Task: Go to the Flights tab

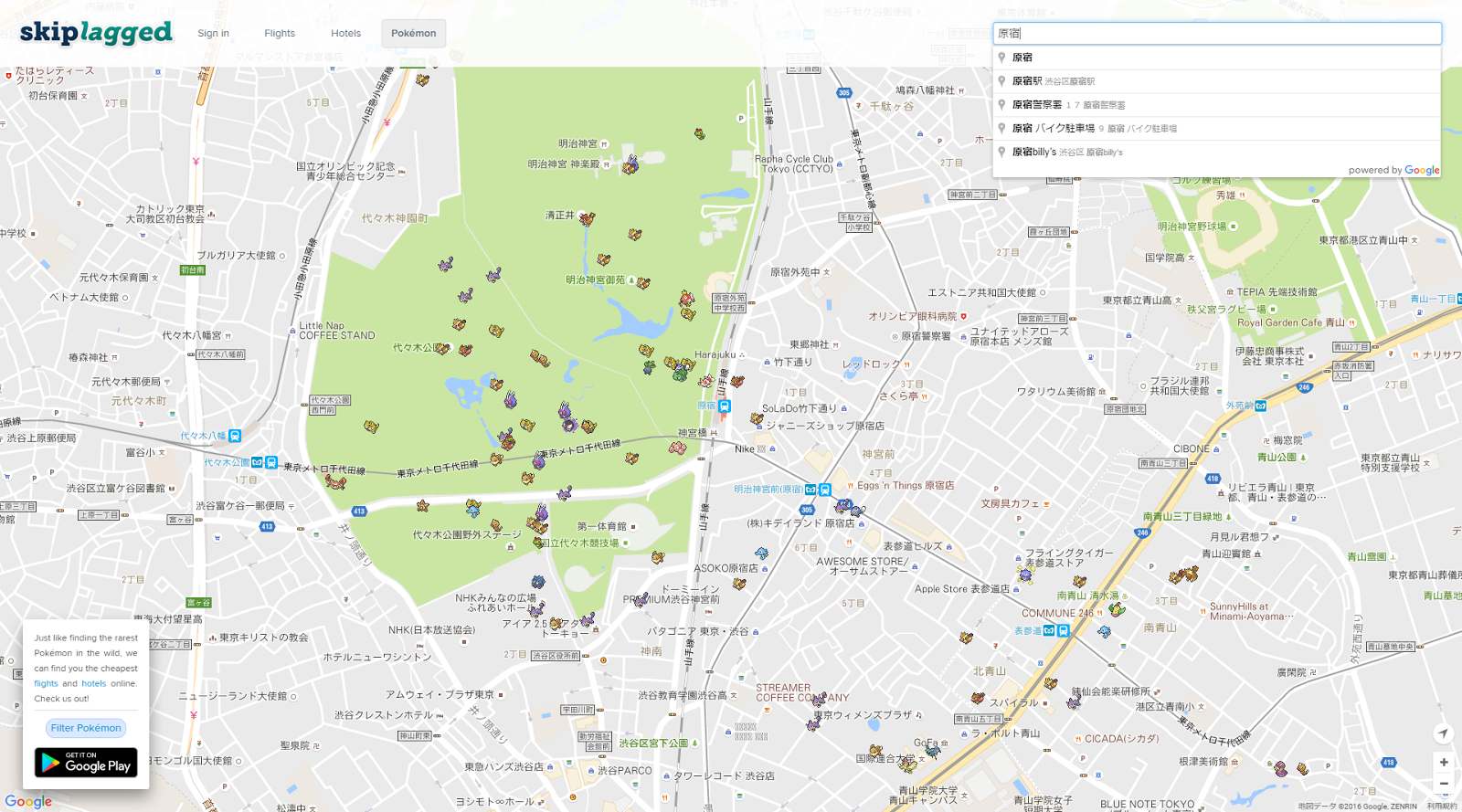Action: click(x=280, y=33)
